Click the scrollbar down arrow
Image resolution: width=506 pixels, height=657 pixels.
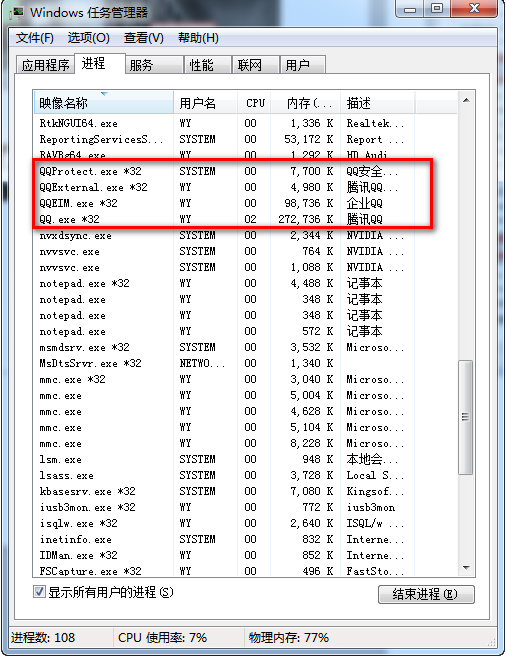[466, 568]
